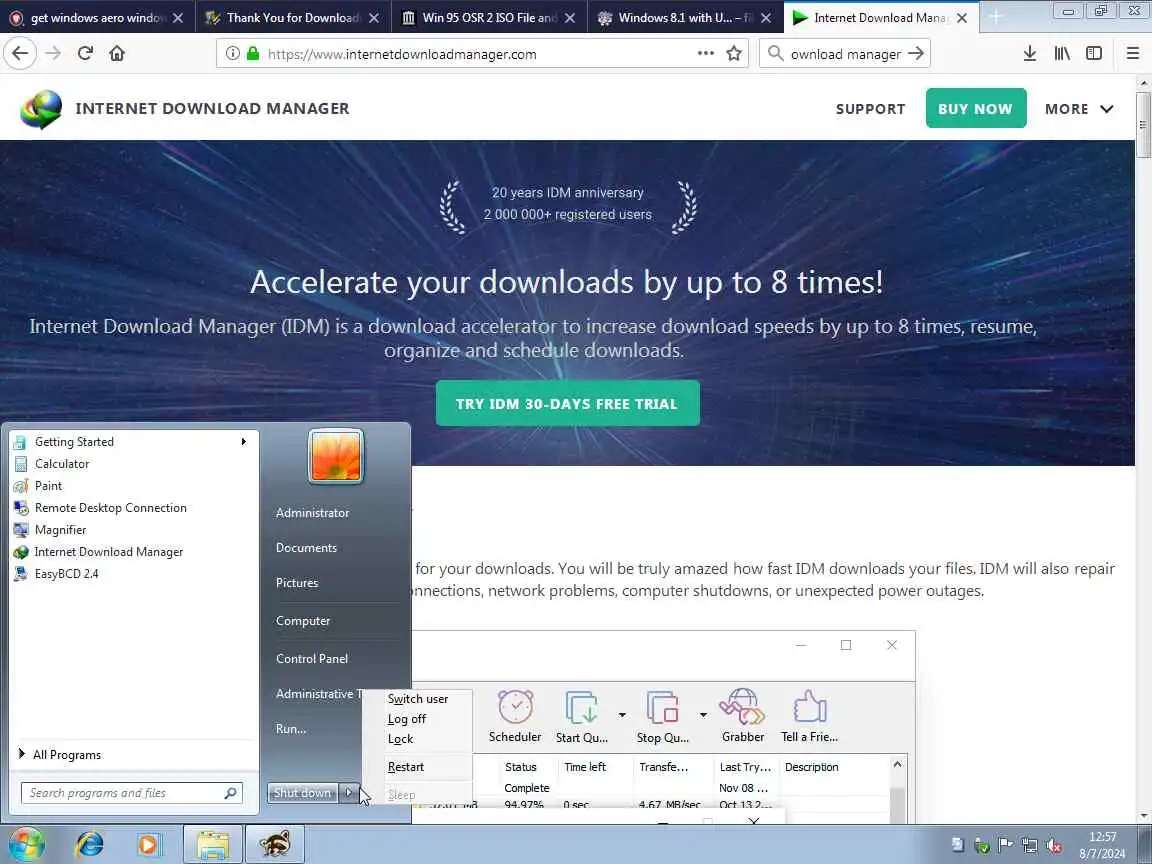Click the muted volume tray icon
The width and height of the screenshot is (1152, 864).
click(1054, 846)
